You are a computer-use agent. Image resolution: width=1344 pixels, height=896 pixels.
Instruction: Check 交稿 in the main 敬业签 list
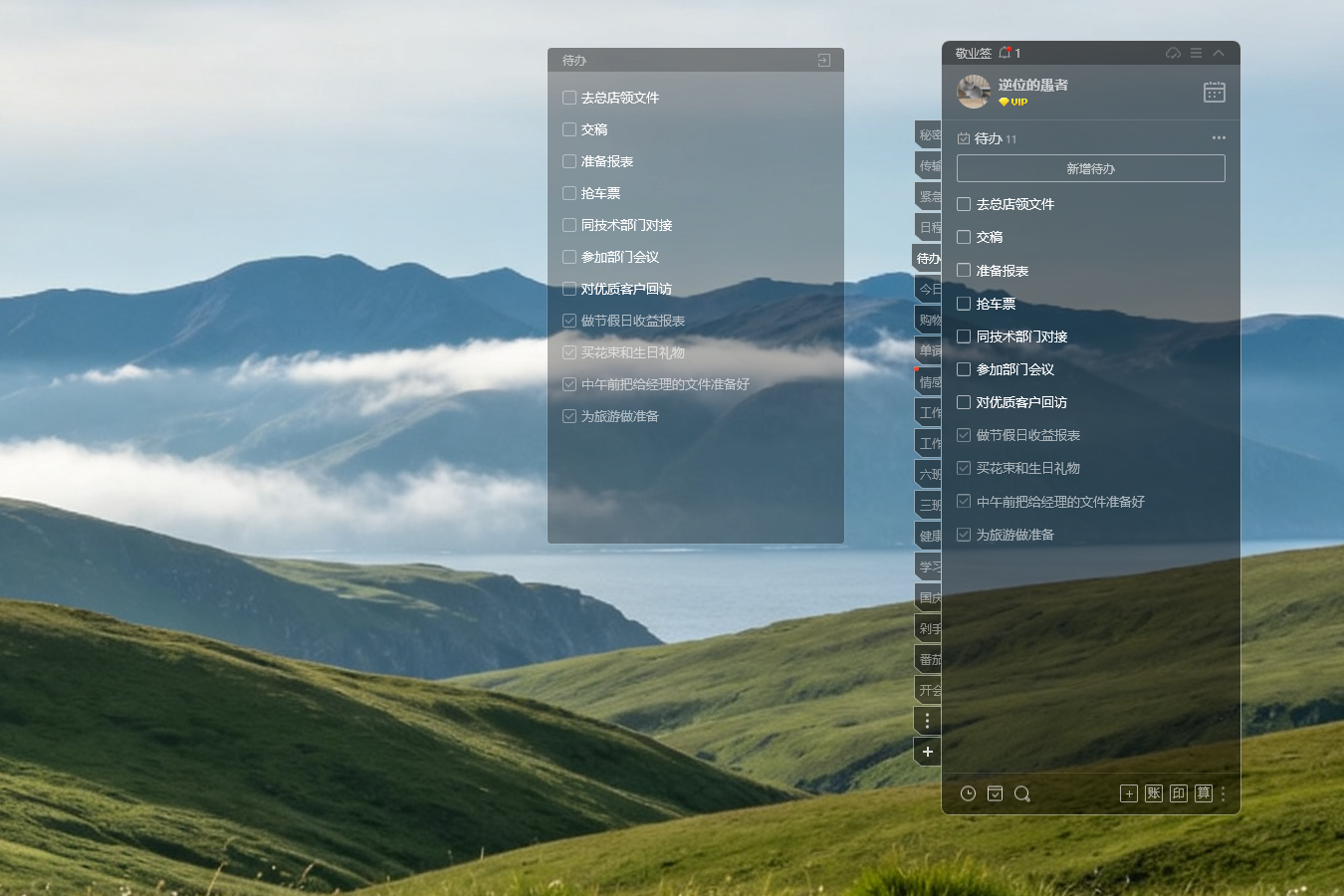coord(964,237)
